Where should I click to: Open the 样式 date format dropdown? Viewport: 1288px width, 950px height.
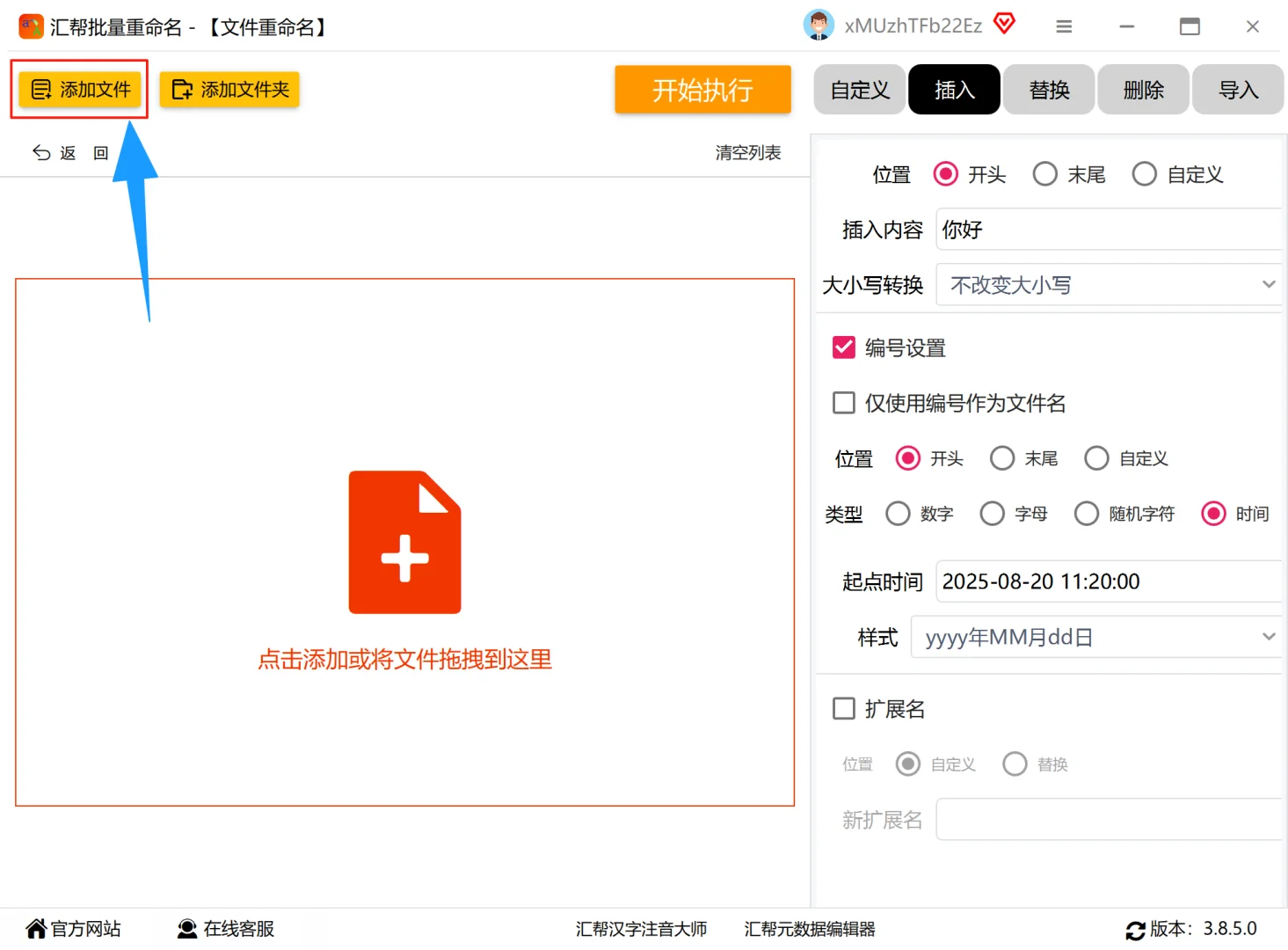point(1094,636)
